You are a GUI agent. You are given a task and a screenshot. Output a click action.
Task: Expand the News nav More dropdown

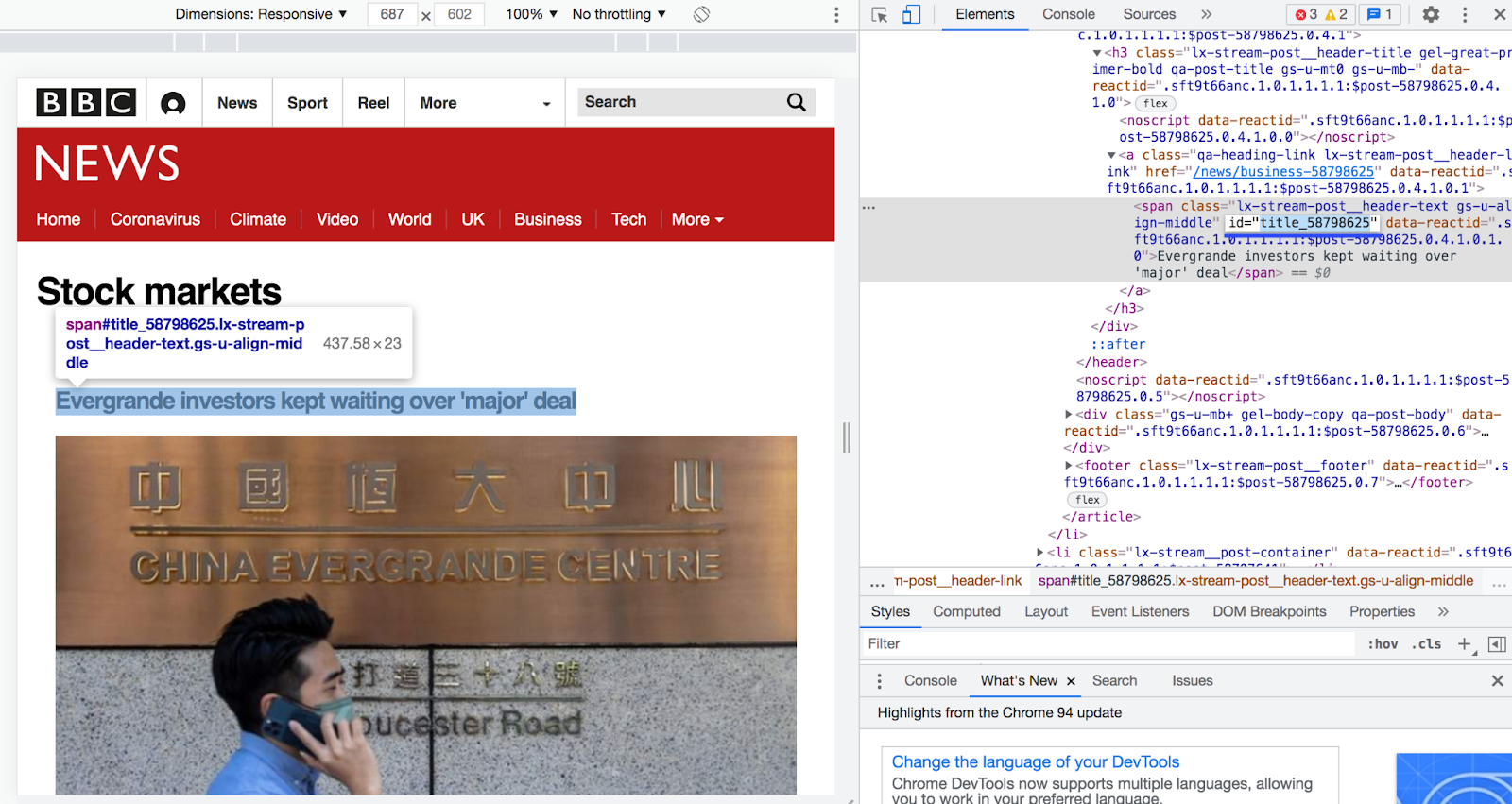pyautogui.click(x=697, y=219)
